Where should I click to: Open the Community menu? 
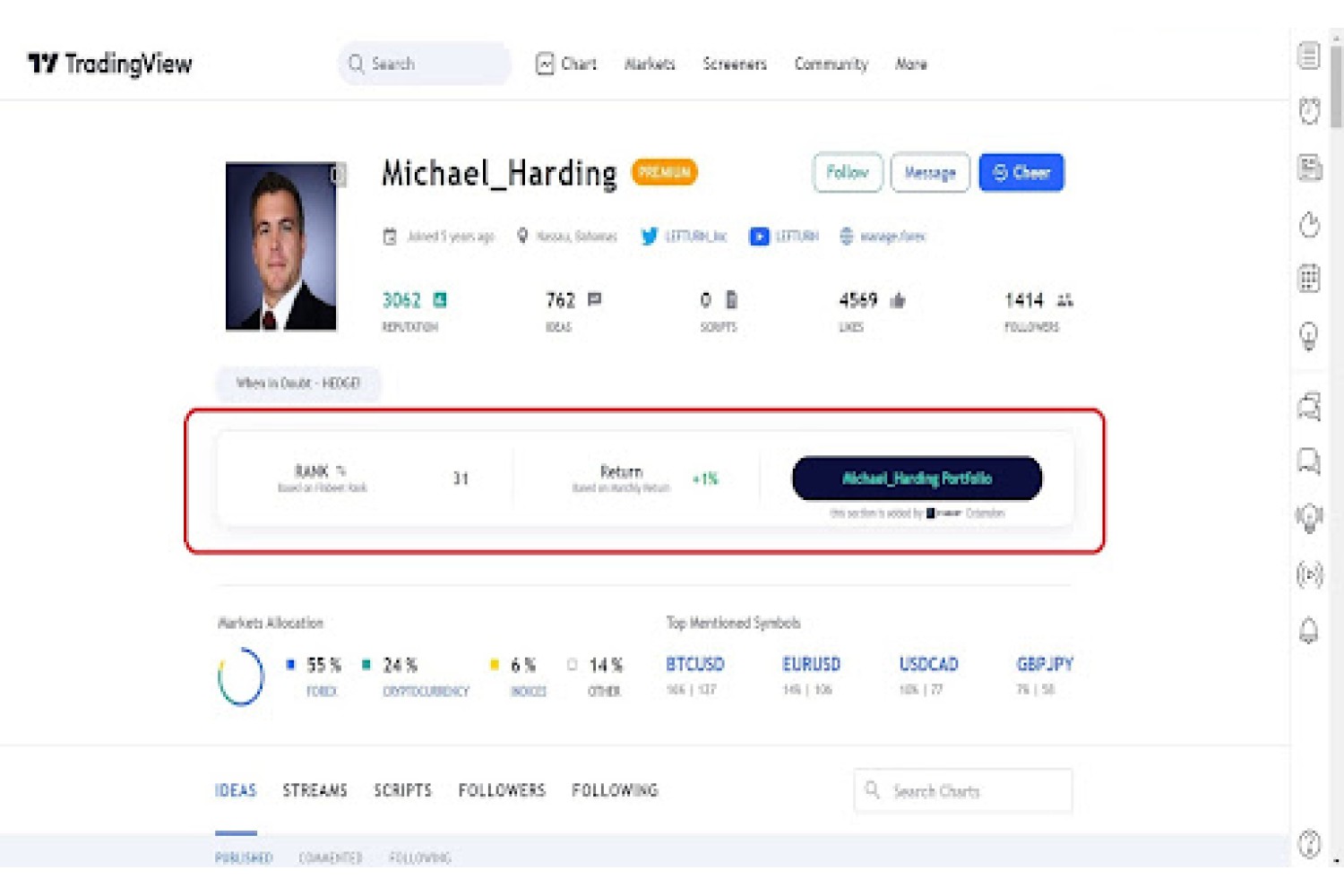click(x=831, y=64)
